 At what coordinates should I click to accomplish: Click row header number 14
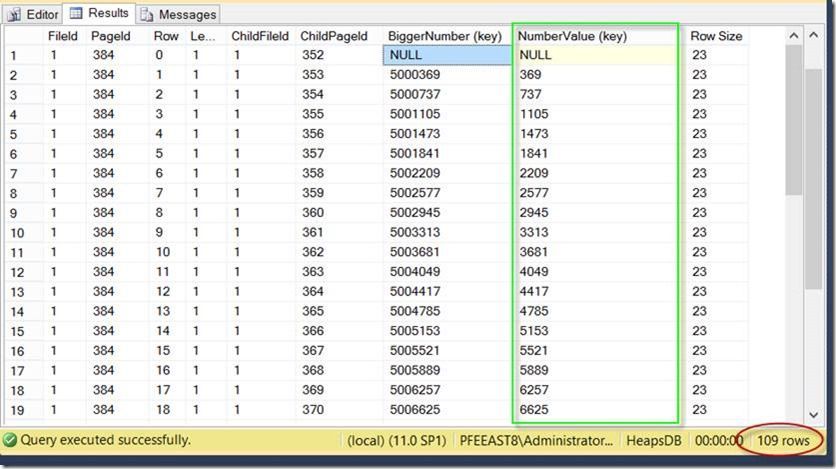(23, 312)
